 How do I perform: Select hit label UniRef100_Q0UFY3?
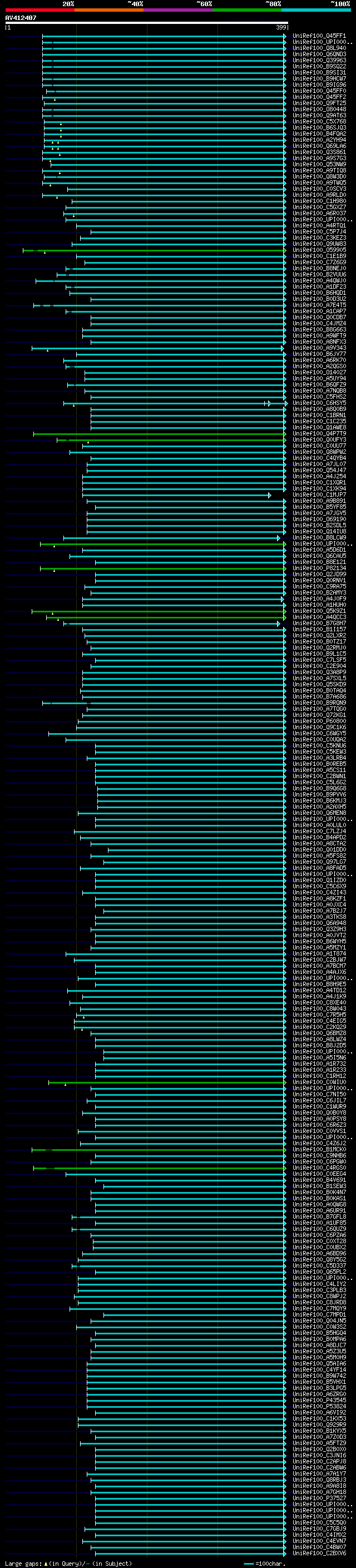point(319,440)
